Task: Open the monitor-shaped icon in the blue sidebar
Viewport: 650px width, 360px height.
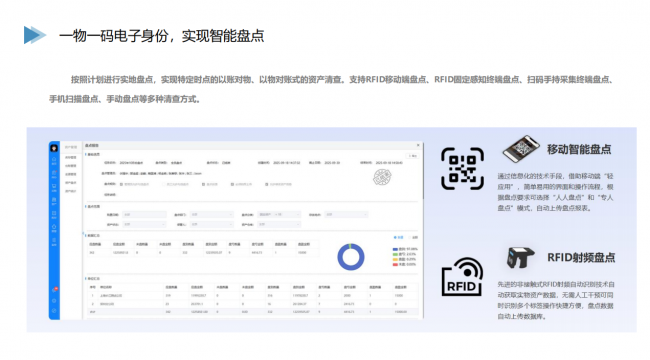Action: click(54, 187)
